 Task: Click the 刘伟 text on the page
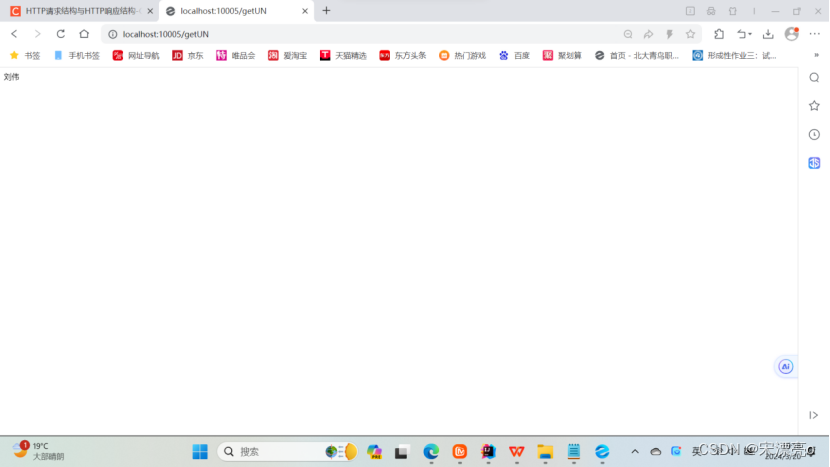pos(11,77)
